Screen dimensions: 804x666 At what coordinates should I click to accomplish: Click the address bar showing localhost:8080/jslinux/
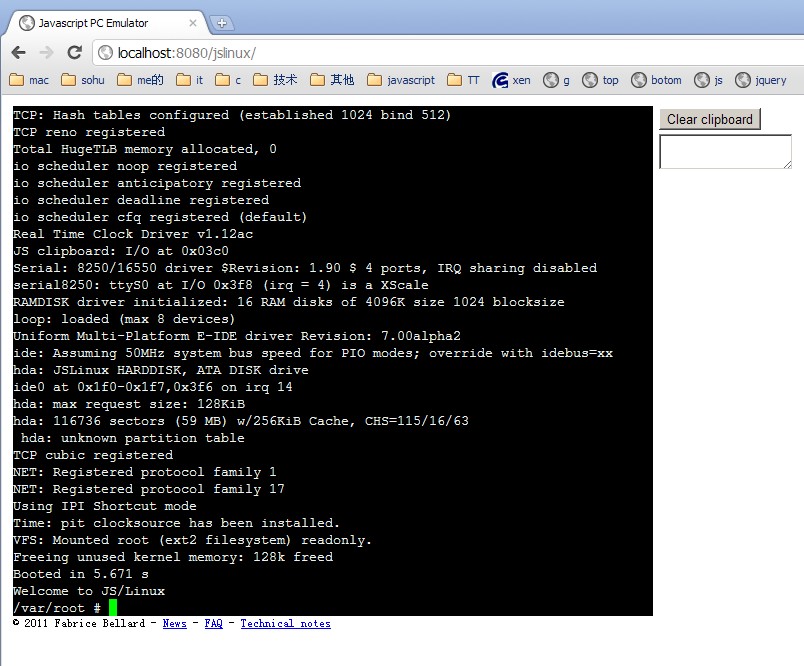point(448,53)
